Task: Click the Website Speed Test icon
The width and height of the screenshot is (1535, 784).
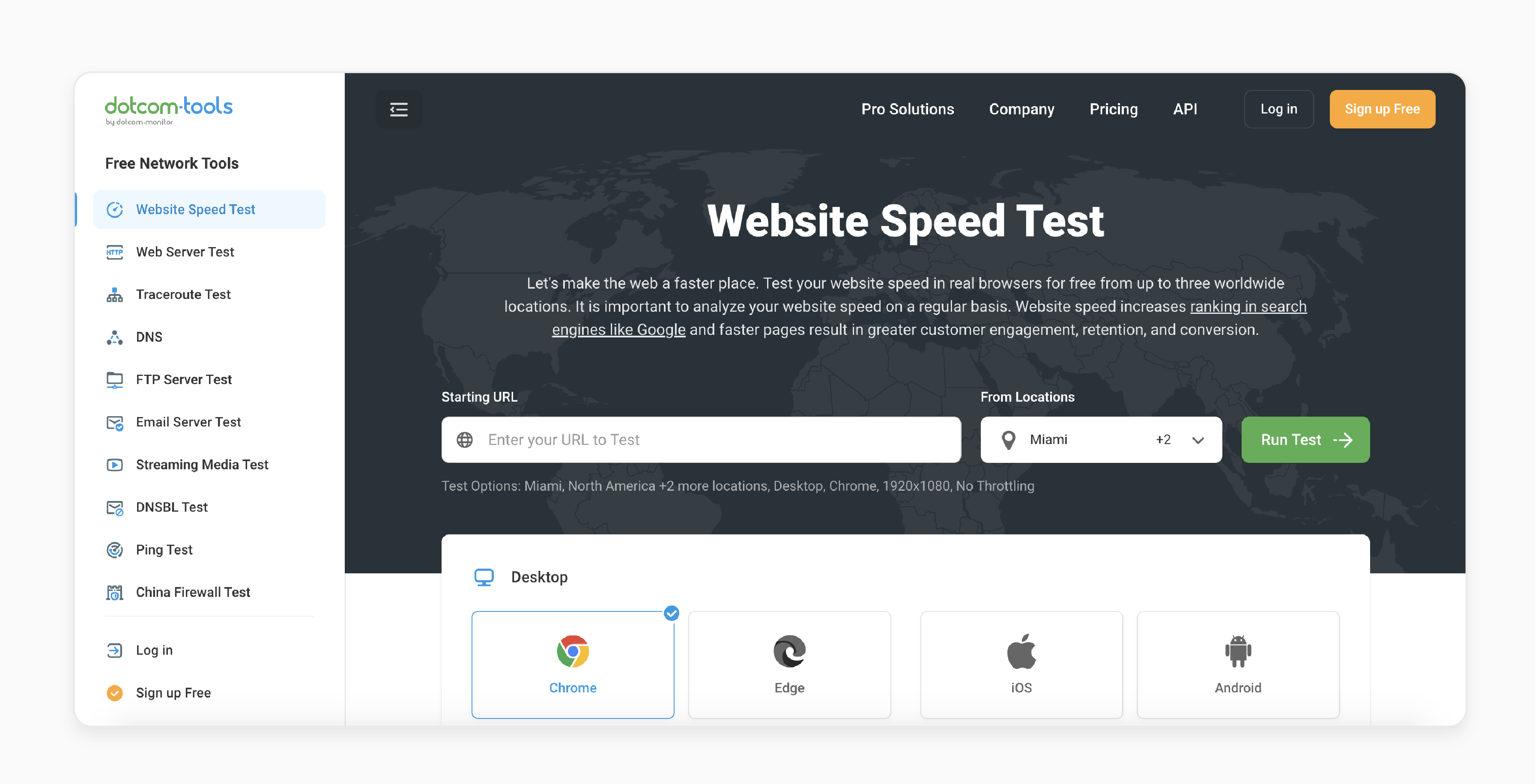Action: point(114,209)
